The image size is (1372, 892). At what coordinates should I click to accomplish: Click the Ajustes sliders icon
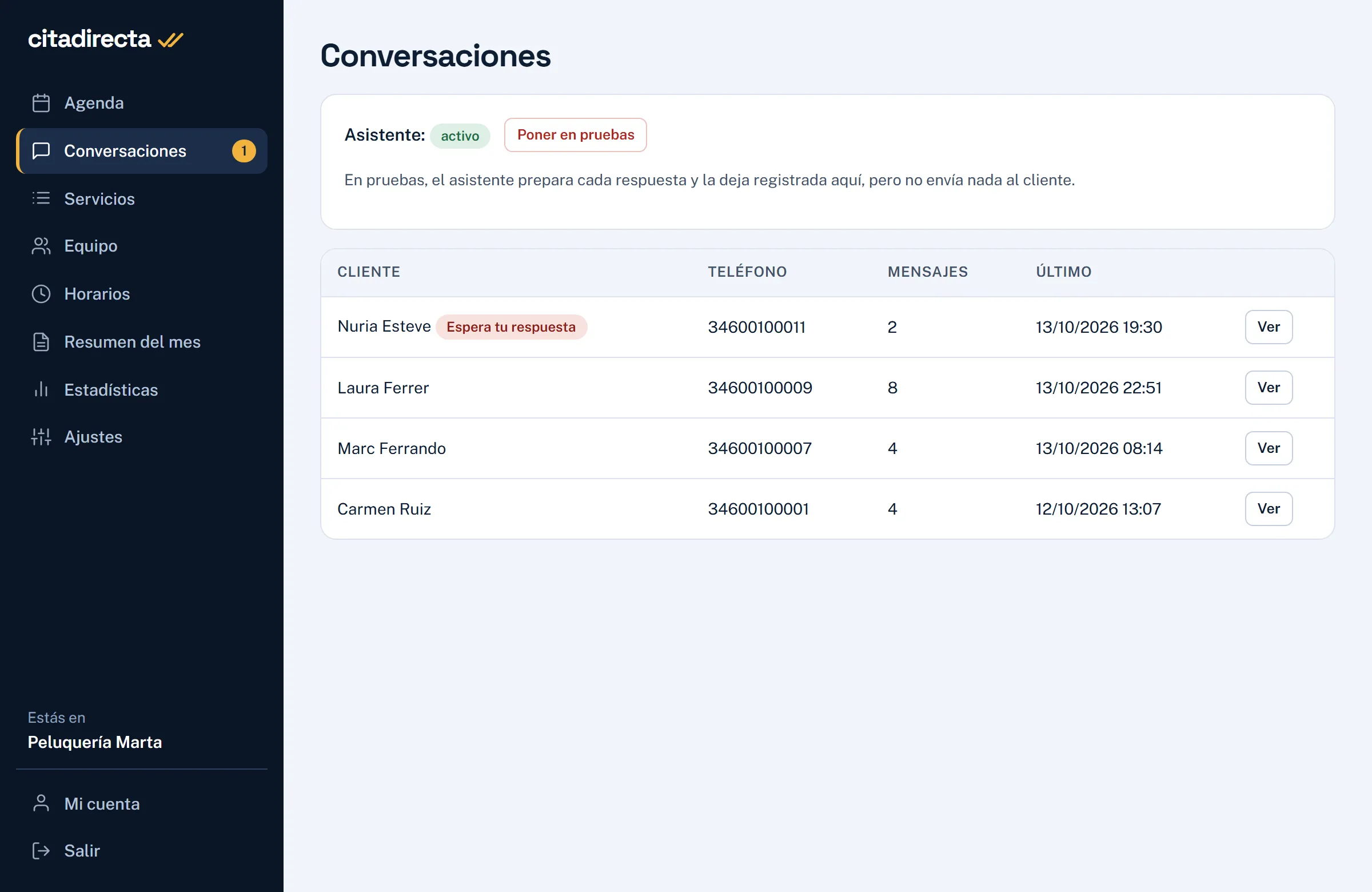tap(41, 437)
